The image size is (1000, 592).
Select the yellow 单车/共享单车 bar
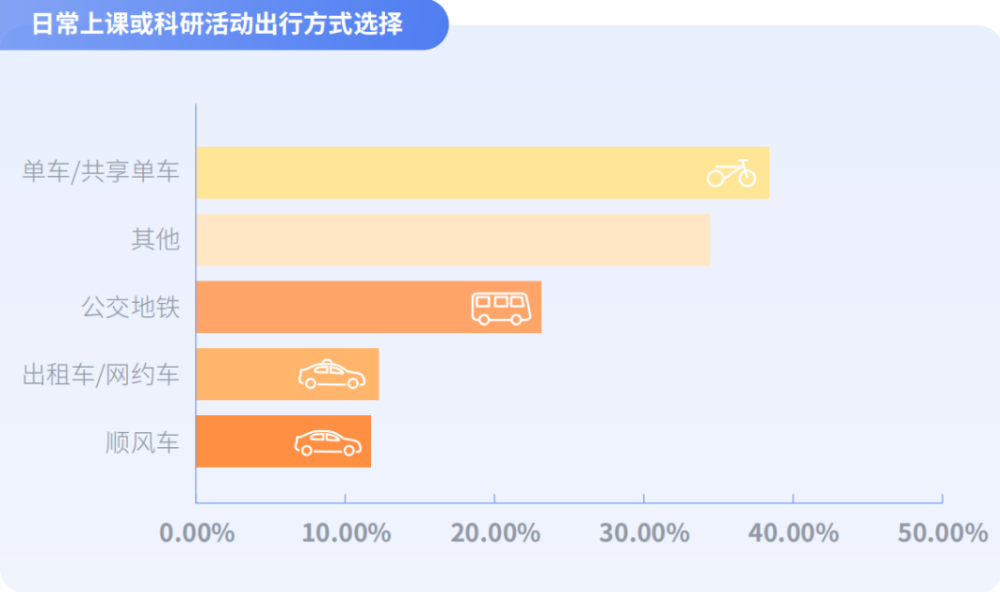[x=483, y=173]
